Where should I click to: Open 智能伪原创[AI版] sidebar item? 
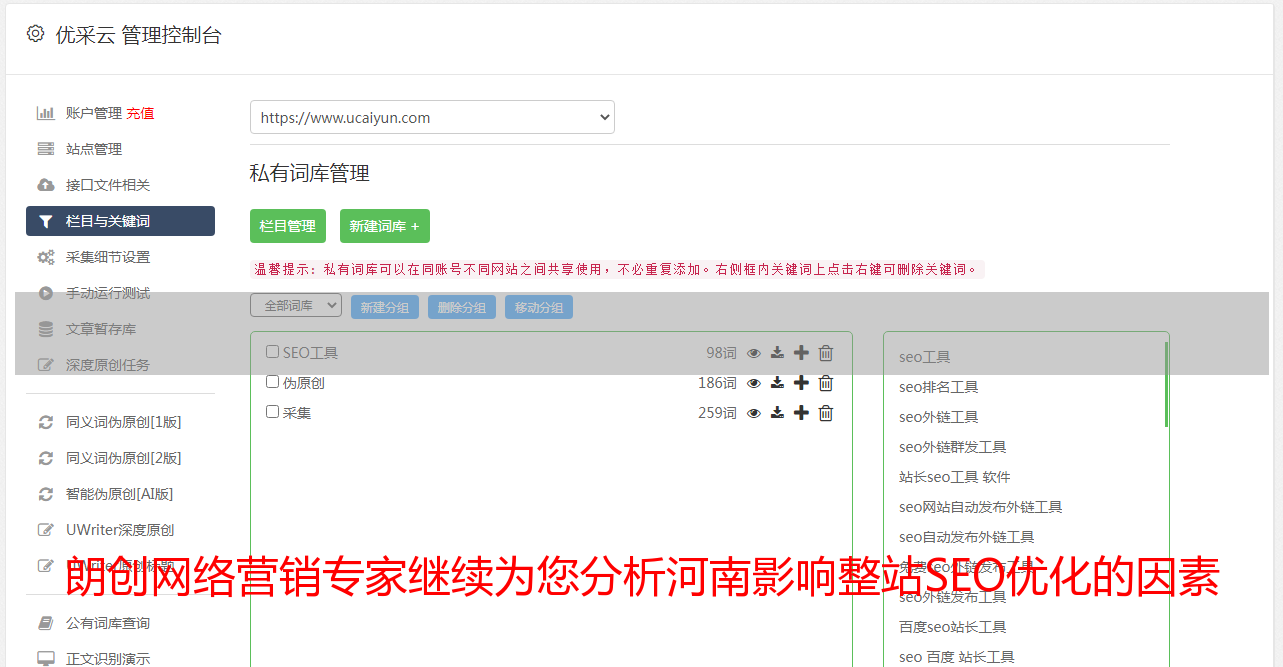(120, 494)
